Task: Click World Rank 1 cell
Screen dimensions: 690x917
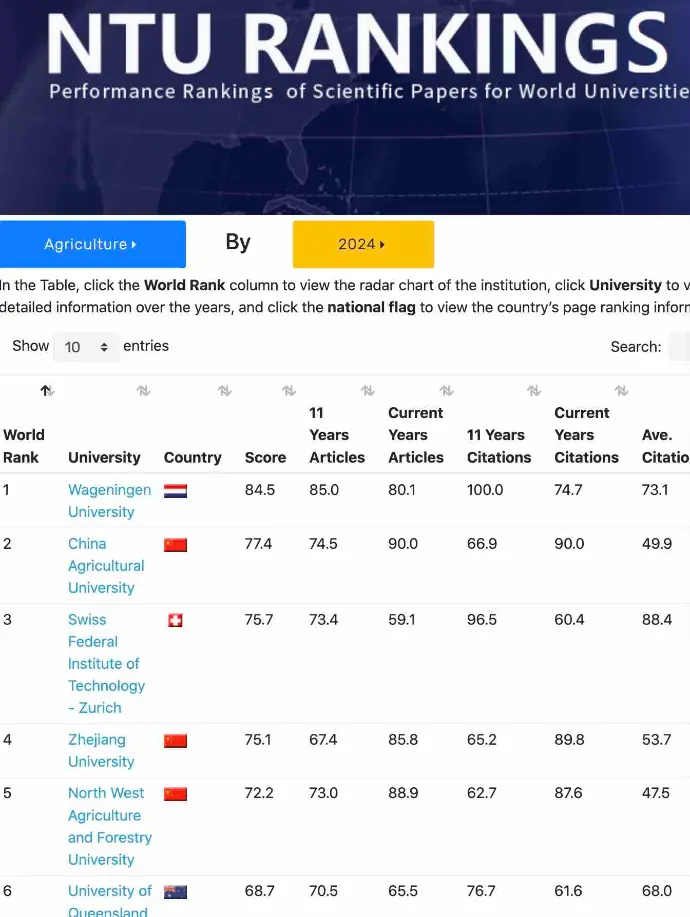Action: [x=6, y=489]
